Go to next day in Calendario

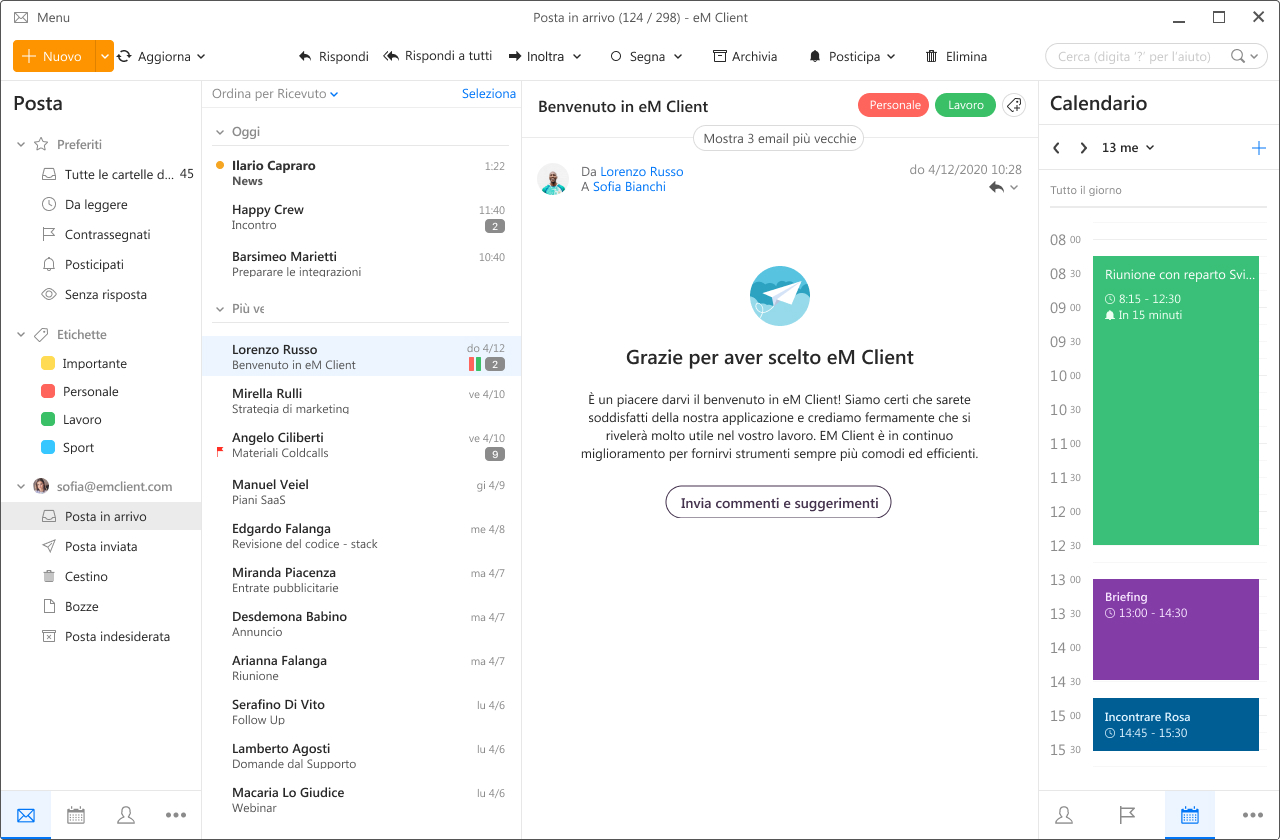tap(1083, 148)
